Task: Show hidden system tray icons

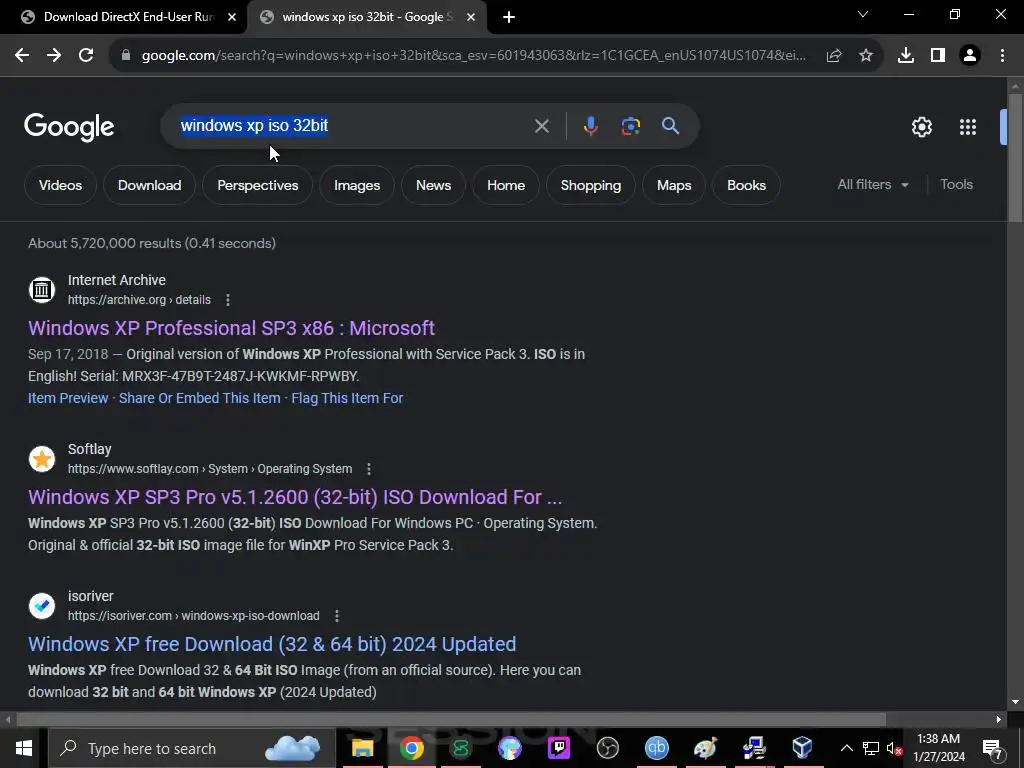Action: (x=846, y=748)
